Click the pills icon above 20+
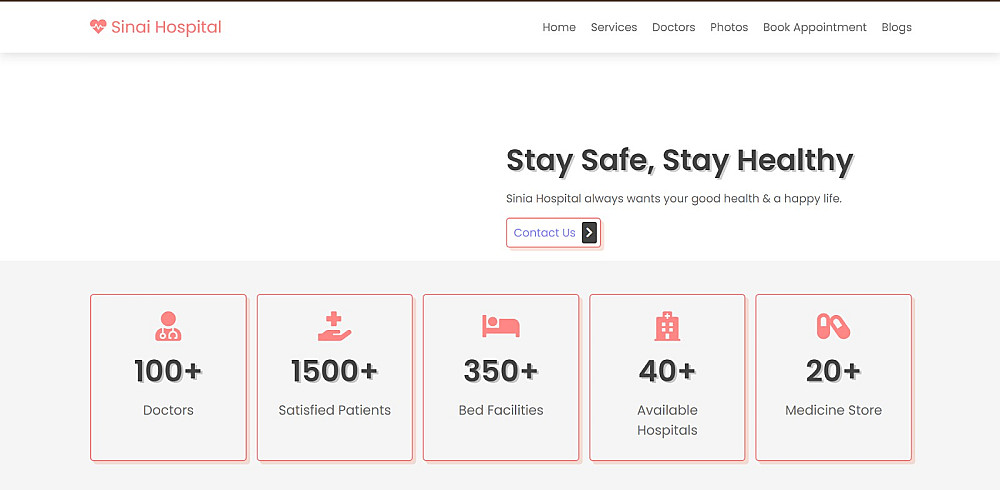The width and height of the screenshot is (1000, 490). [833, 326]
